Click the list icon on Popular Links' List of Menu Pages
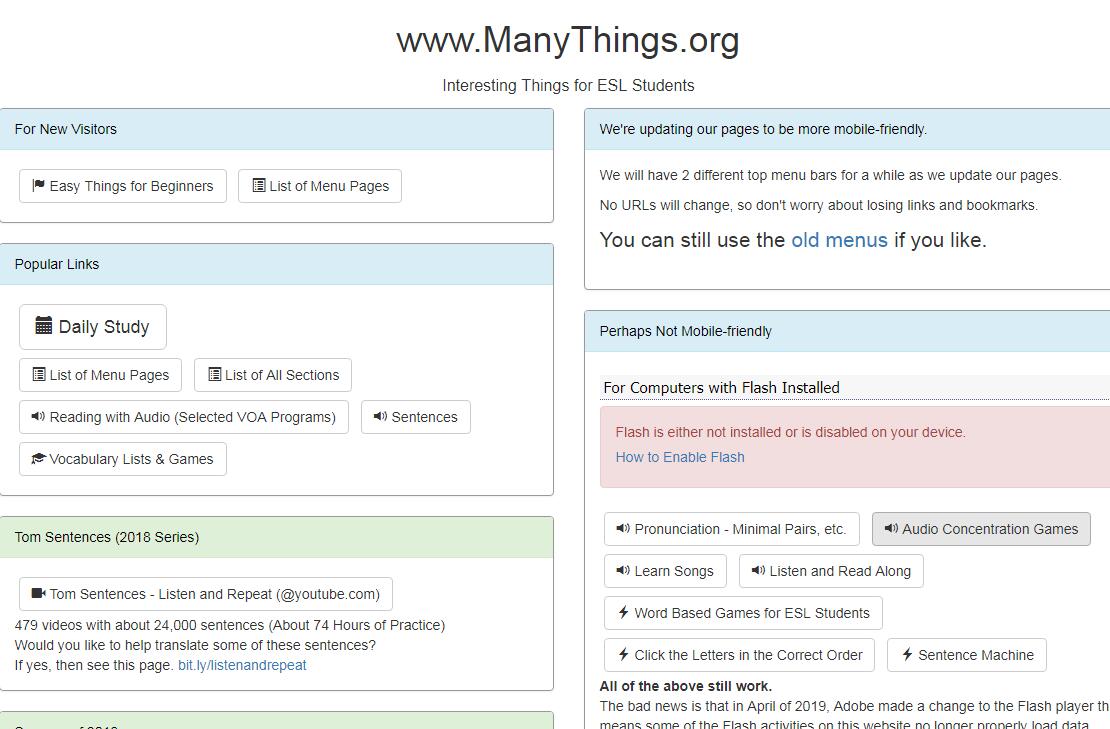Screen dimensions: 1110x729 pyautogui.click(x=39, y=374)
